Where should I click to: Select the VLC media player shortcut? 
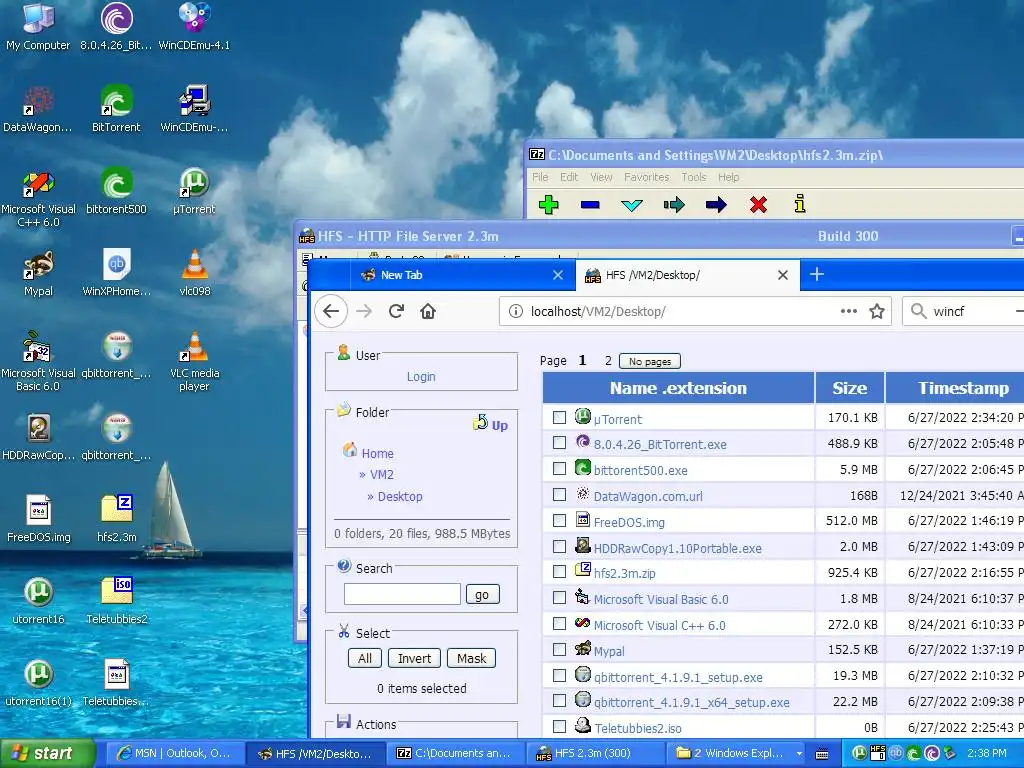pyautogui.click(x=194, y=361)
